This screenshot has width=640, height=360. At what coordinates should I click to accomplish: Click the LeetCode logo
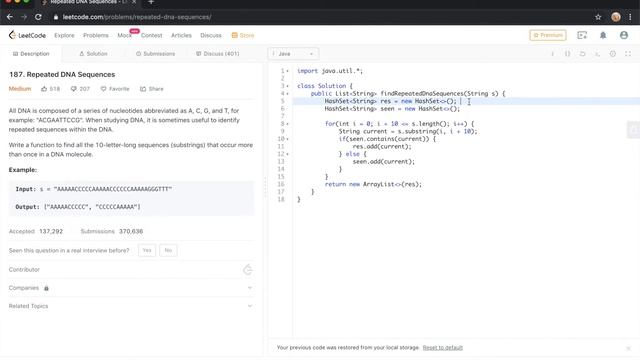point(27,36)
